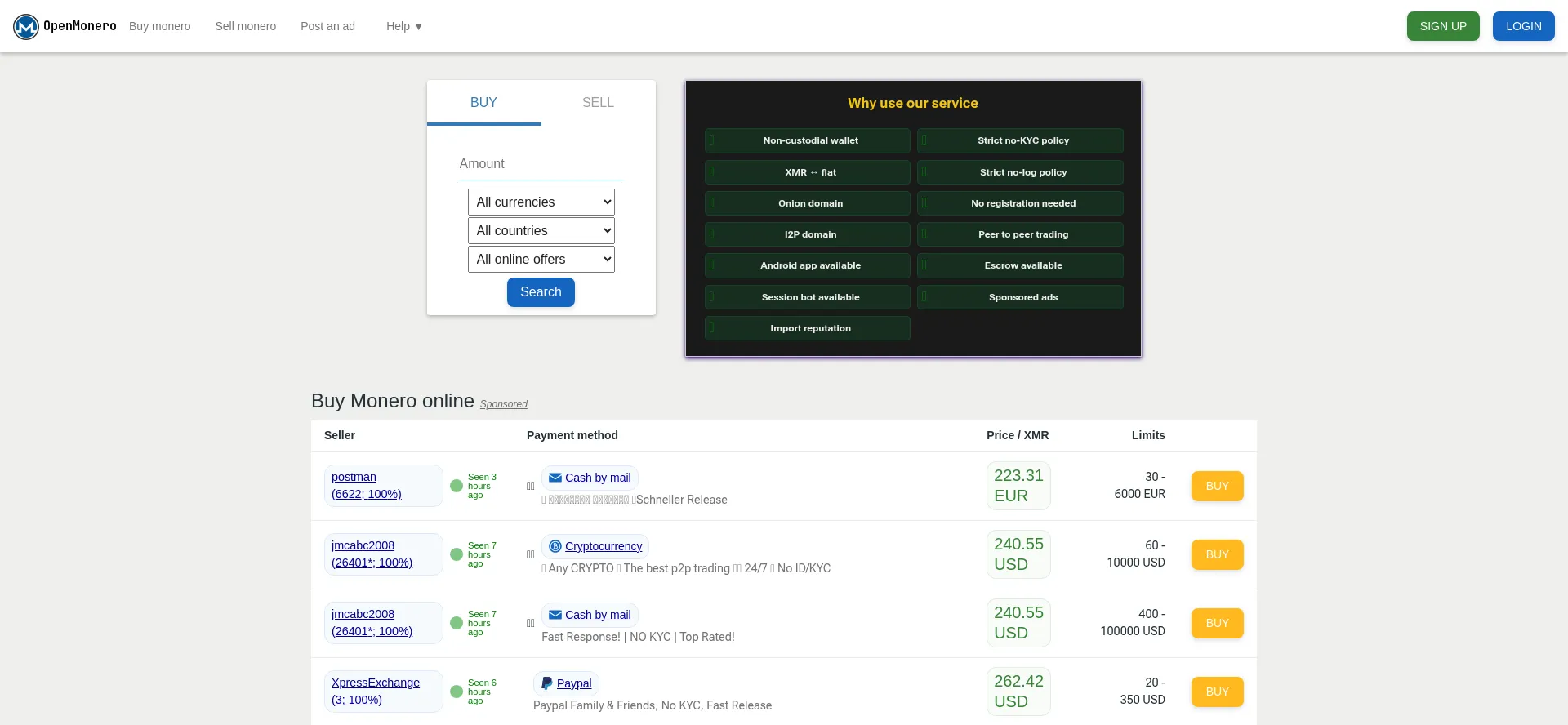Open the Paypal payment method link
This screenshot has height=725, width=1568.
[x=574, y=683]
